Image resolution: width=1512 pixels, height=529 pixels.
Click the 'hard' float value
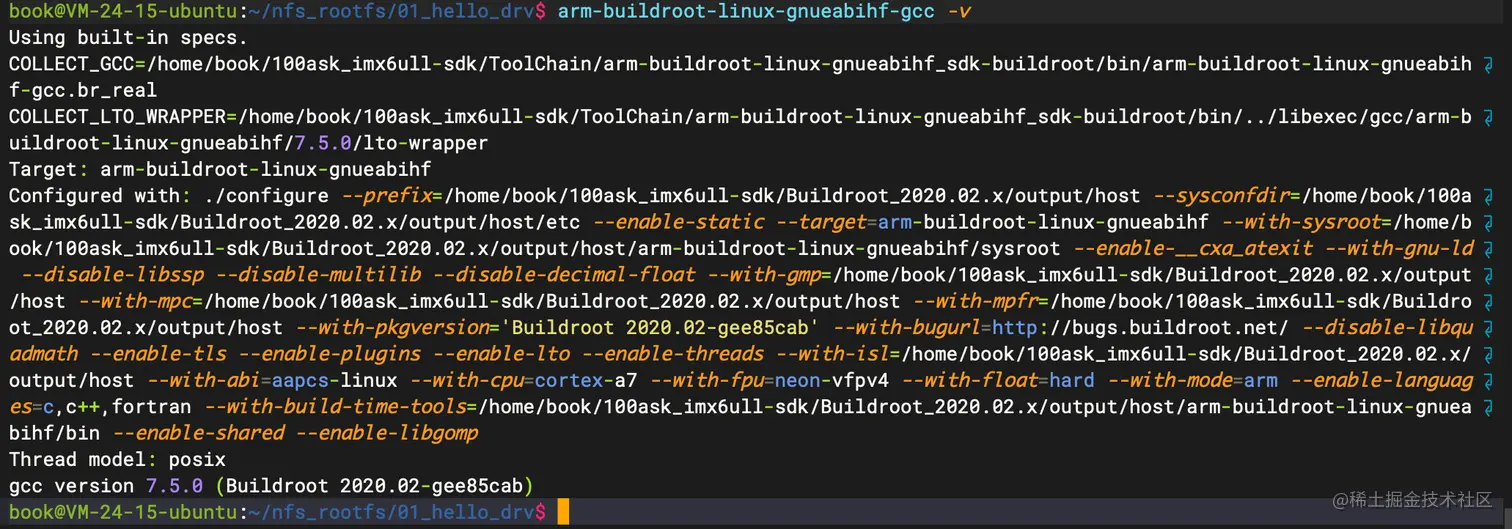pos(1072,380)
